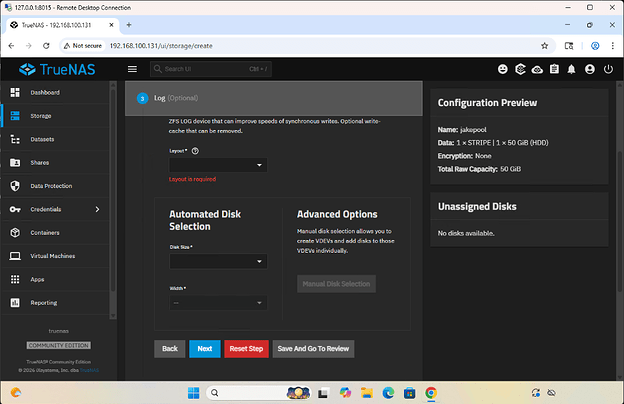Open the cloud connect status icon

(537, 70)
